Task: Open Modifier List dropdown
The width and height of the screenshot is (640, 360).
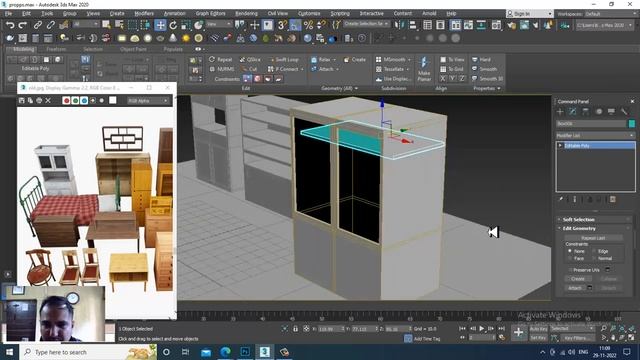Action: 596,135
